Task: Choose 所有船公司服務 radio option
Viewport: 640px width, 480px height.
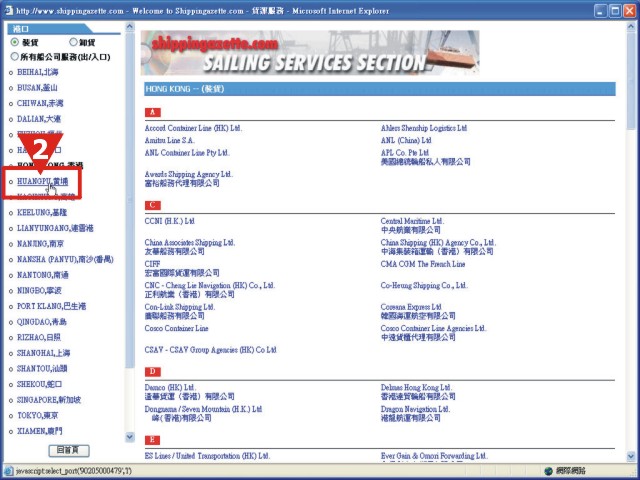Action: pos(15,56)
